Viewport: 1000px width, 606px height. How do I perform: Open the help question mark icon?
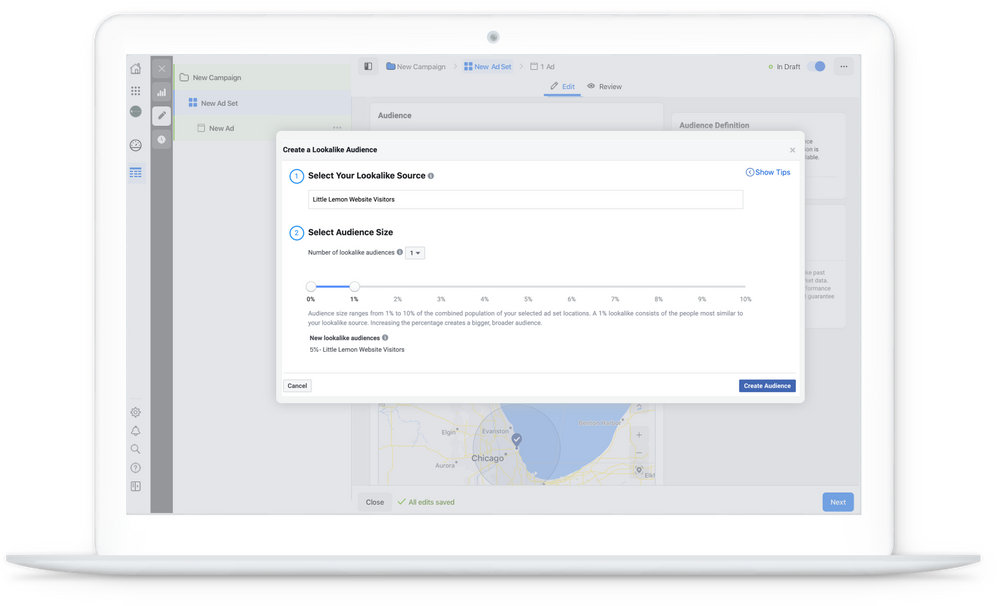[x=135, y=468]
